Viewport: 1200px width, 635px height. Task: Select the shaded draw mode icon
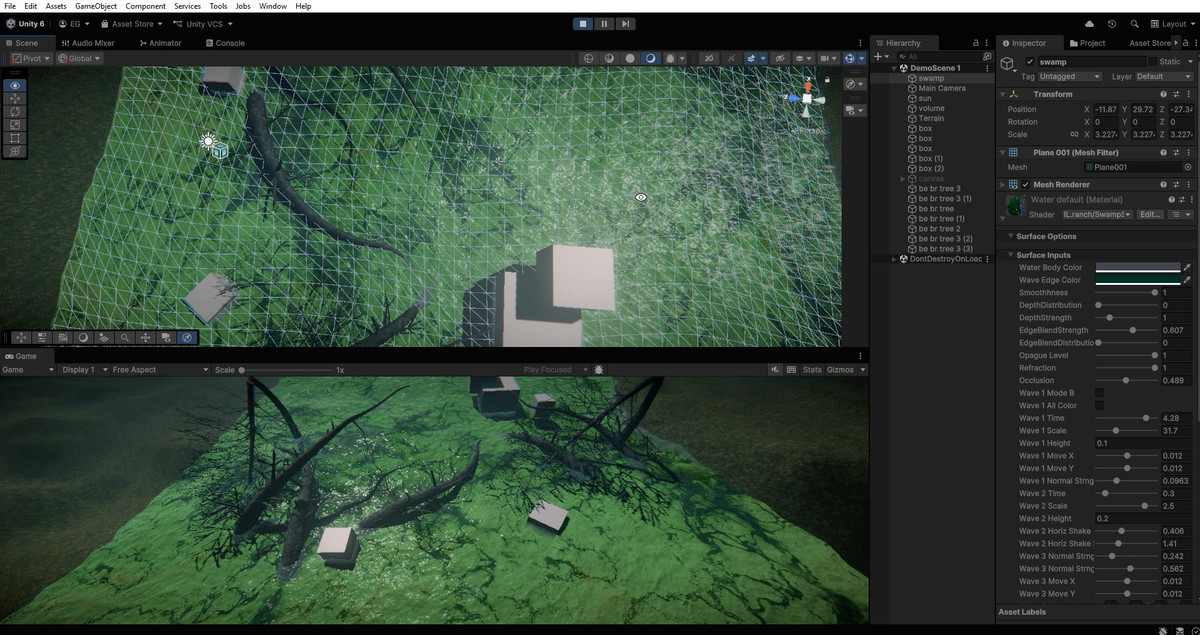tap(651, 58)
